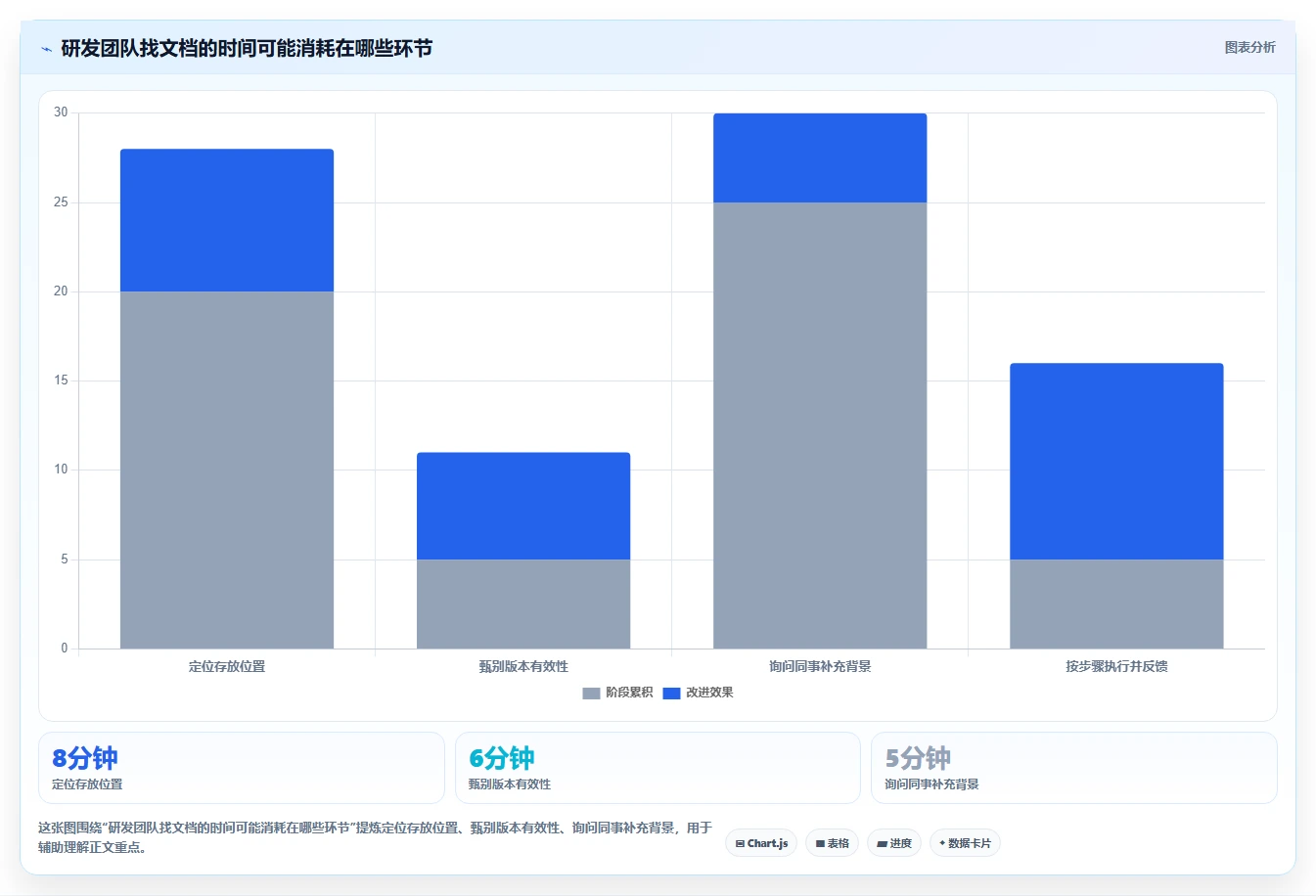Click the y-axis value 30

[61, 112]
